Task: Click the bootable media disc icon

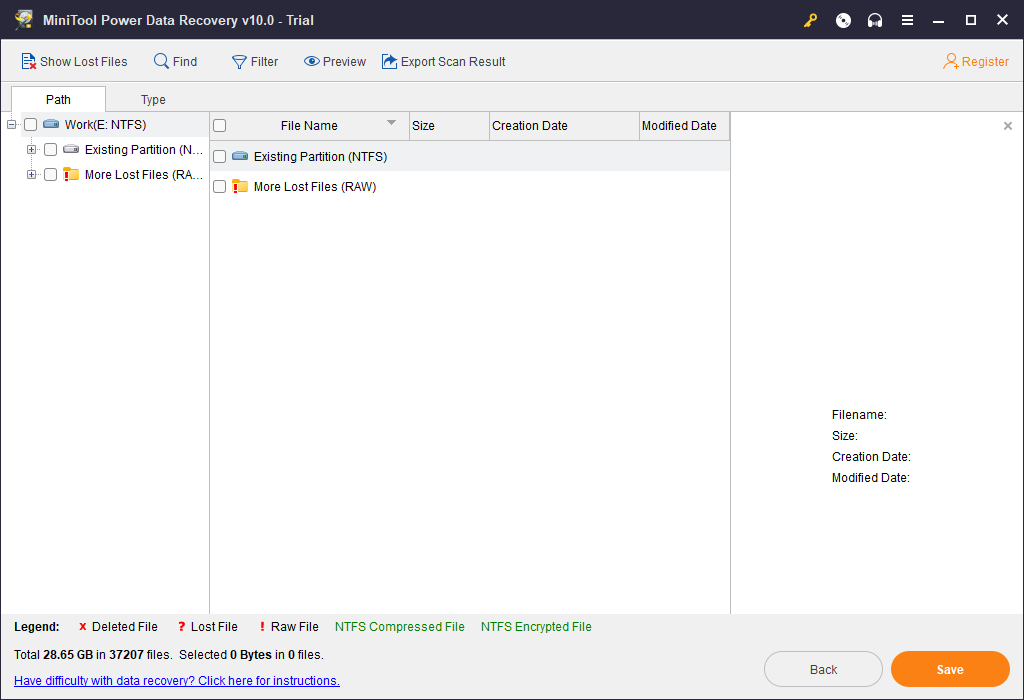Action: 843,20
